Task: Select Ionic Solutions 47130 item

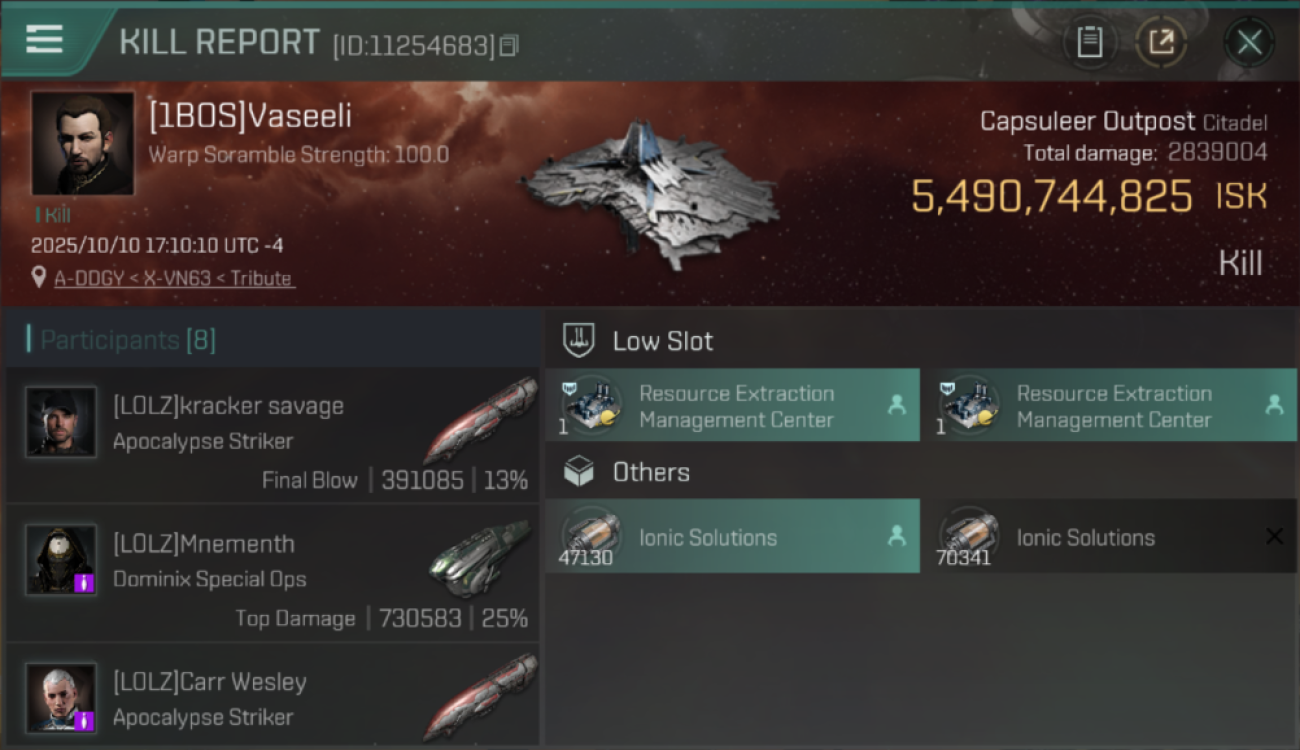Action: [x=732, y=537]
